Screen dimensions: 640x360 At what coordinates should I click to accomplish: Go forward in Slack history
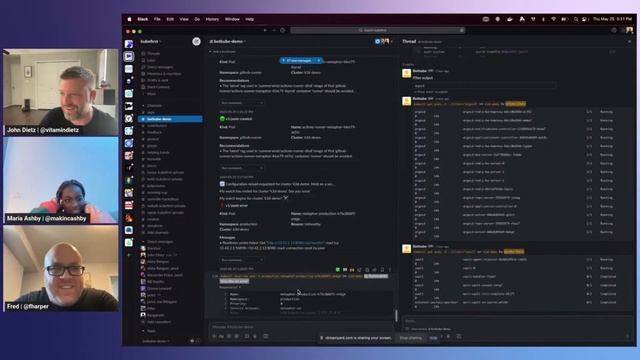(274, 30)
